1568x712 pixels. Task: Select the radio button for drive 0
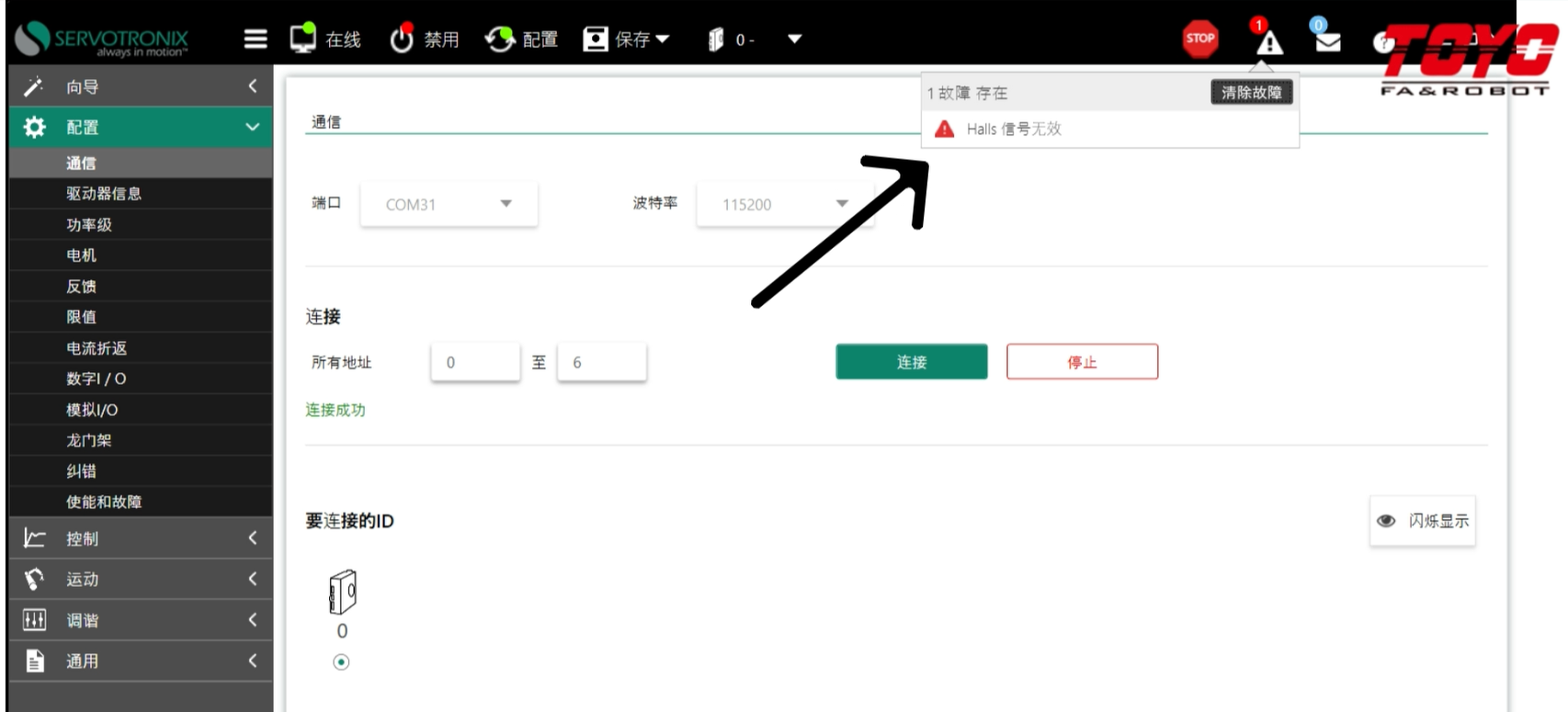point(341,662)
